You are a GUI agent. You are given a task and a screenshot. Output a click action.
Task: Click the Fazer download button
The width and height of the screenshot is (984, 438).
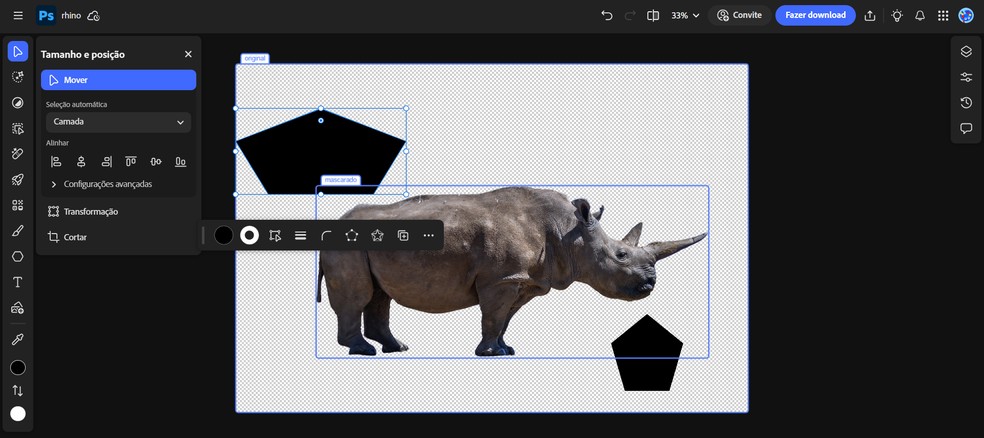(x=815, y=15)
